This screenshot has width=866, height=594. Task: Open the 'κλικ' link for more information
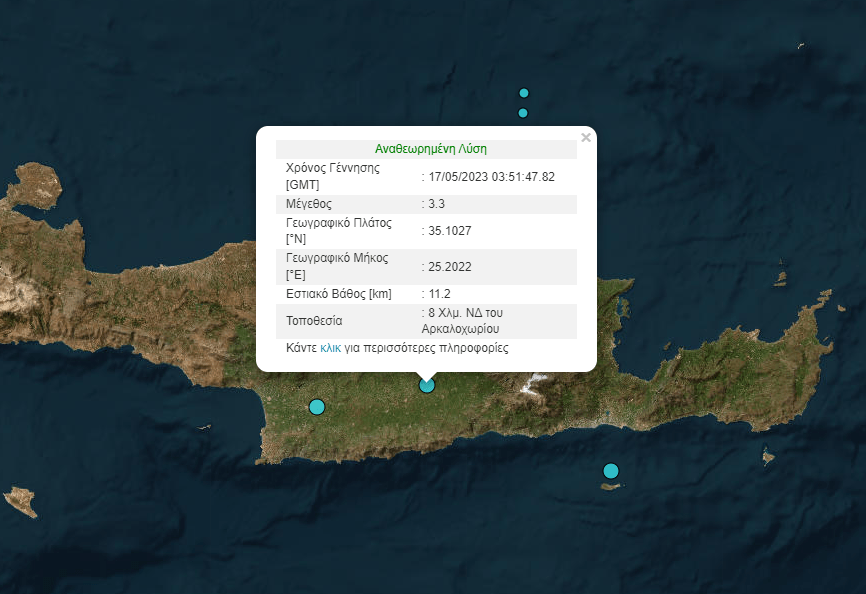pyautogui.click(x=331, y=349)
